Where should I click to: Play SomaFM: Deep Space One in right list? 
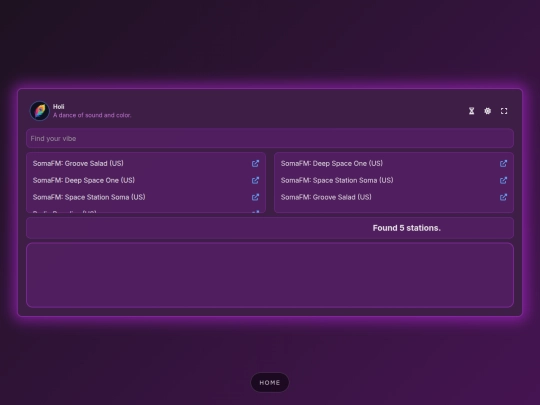(x=332, y=164)
